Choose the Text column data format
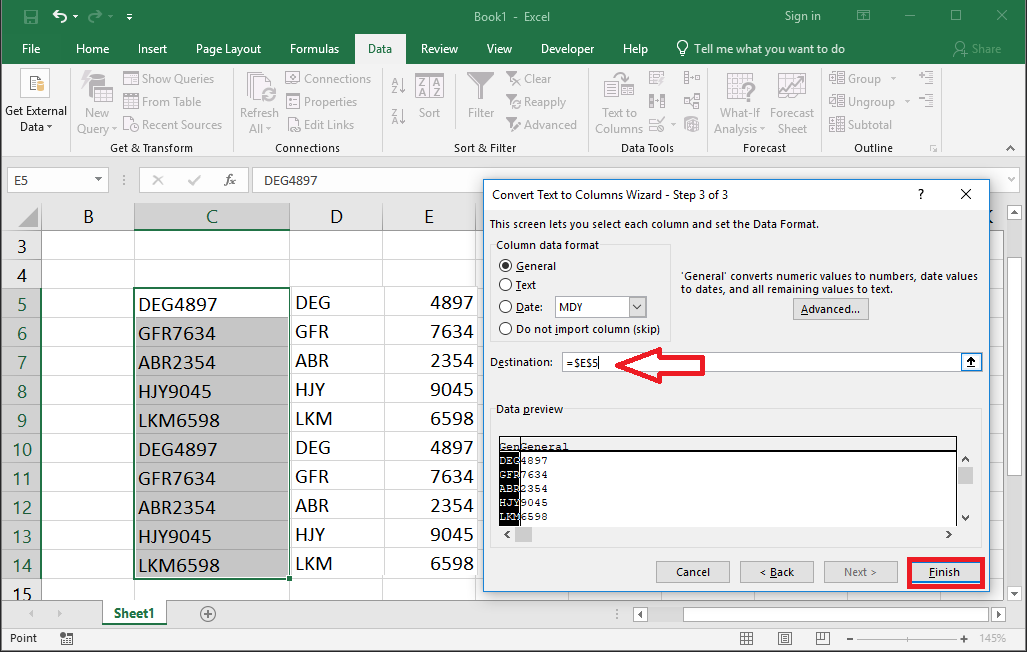The image size is (1028, 652). coord(506,285)
